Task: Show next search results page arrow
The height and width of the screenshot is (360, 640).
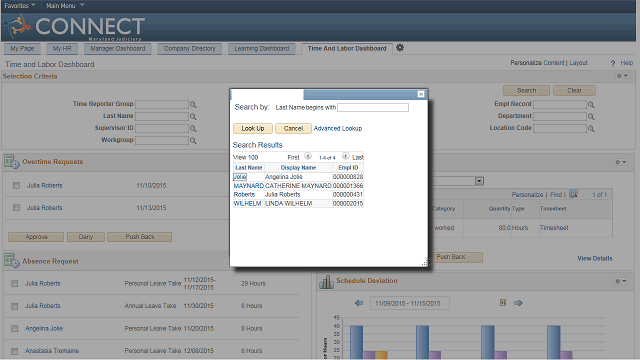Action: pyautogui.click(x=345, y=156)
